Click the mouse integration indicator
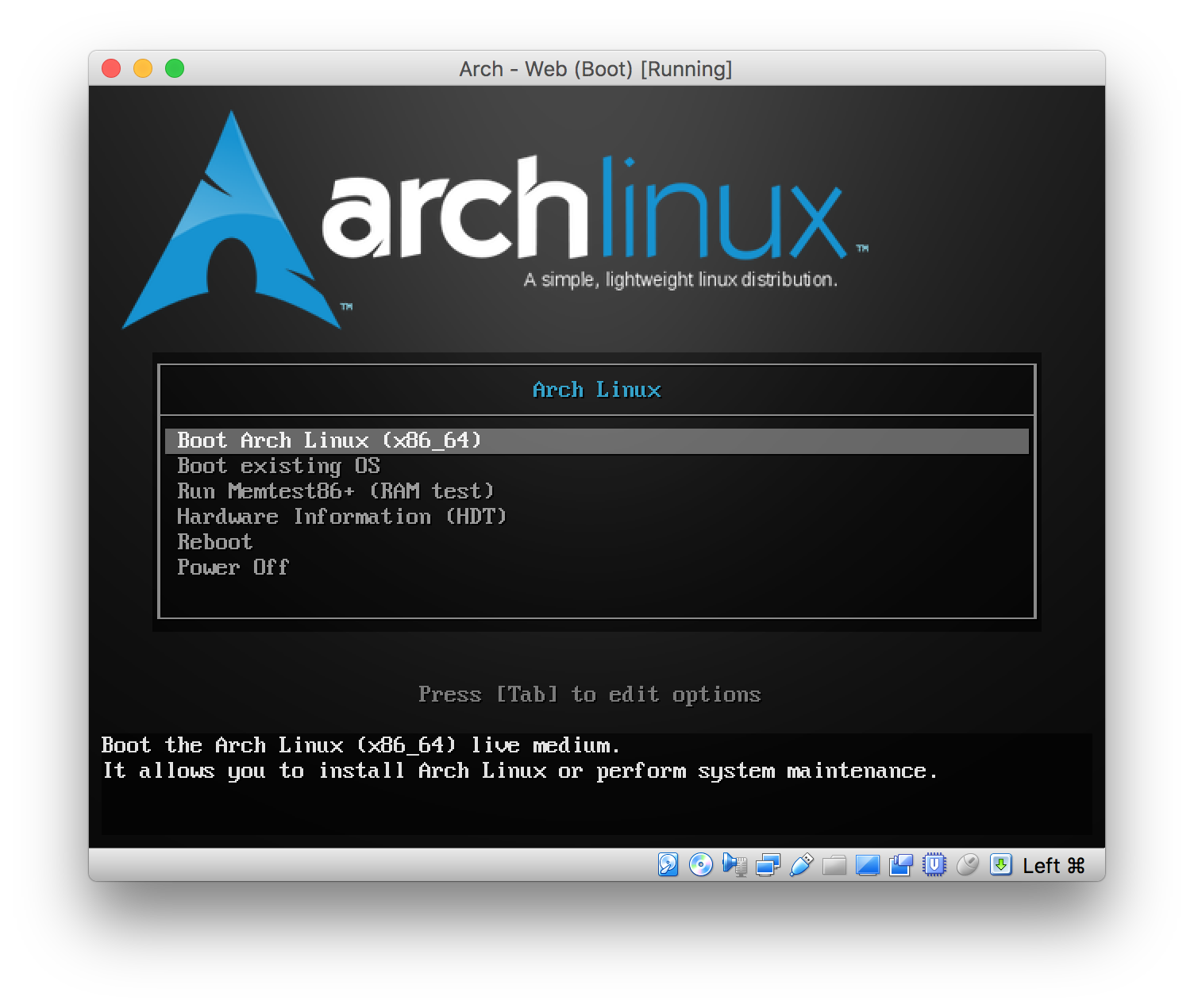 [x=968, y=864]
